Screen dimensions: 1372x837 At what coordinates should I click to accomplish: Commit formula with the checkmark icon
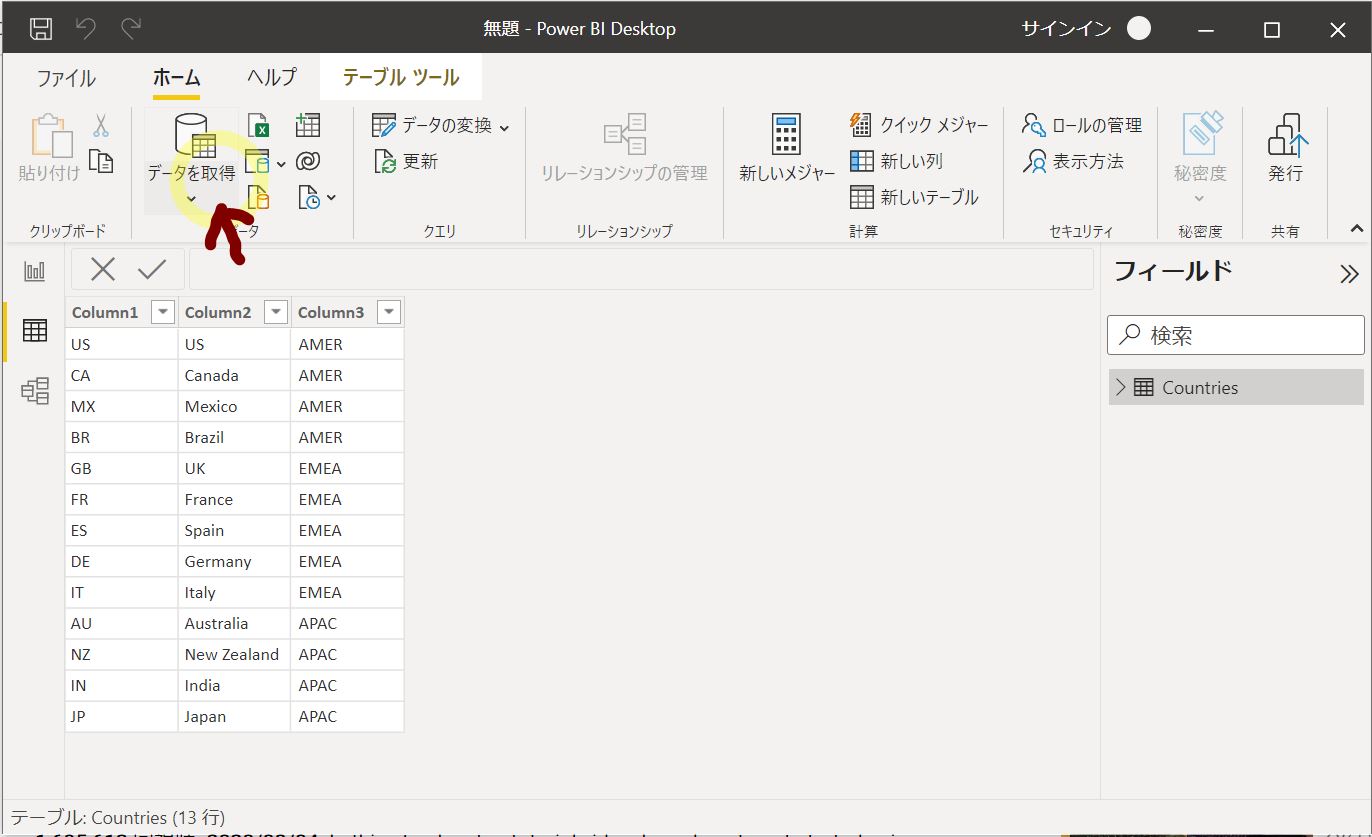(x=152, y=269)
